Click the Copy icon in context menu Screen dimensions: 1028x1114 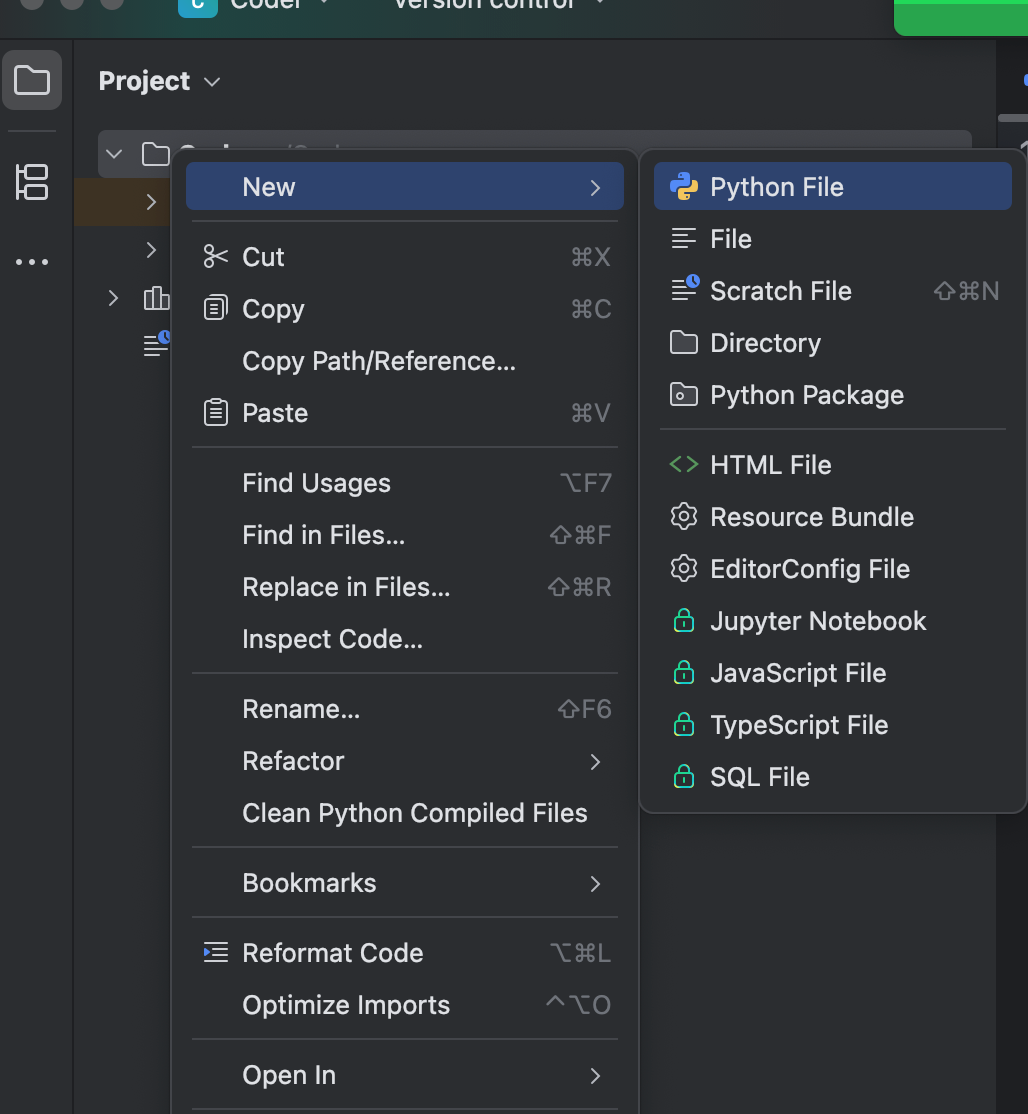(215, 308)
